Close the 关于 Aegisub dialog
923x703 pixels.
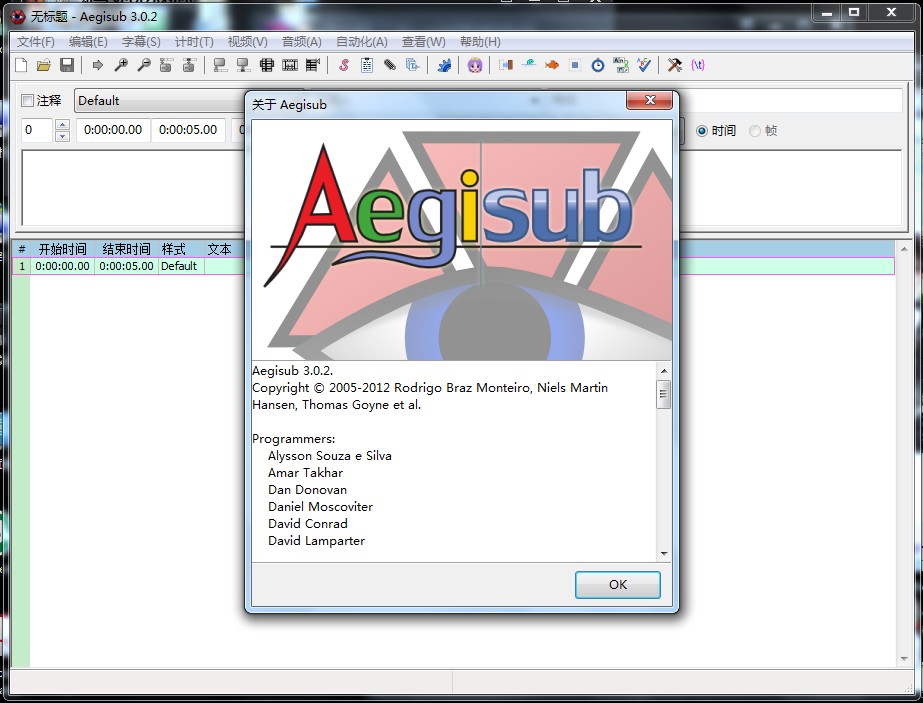click(x=649, y=100)
